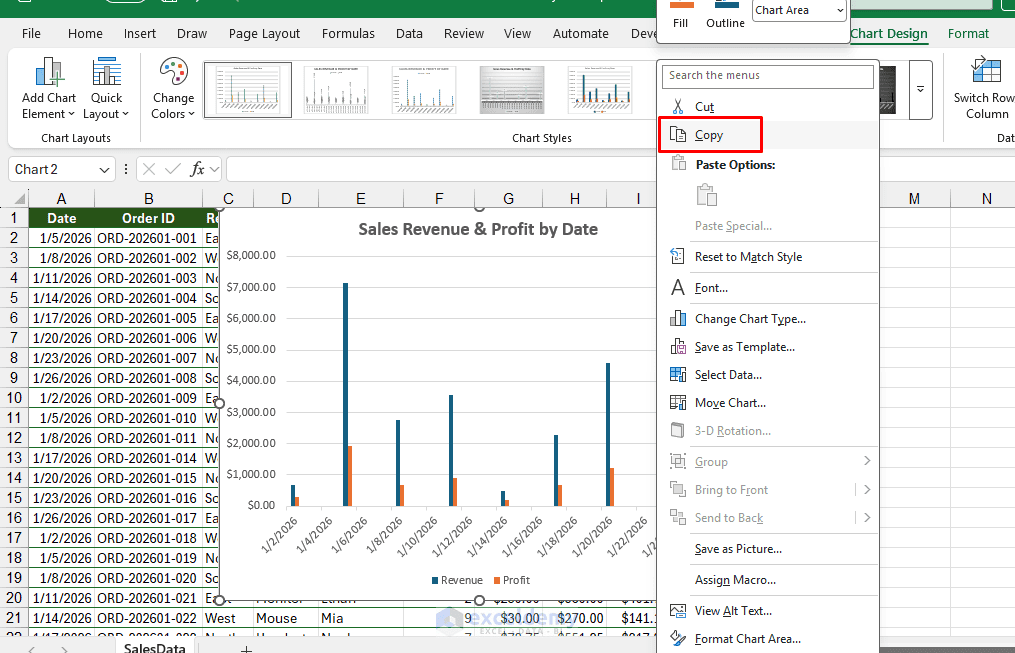1015x653 pixels.
Task: Open Add Chart Element dropdown
Action: coord(49,89)
